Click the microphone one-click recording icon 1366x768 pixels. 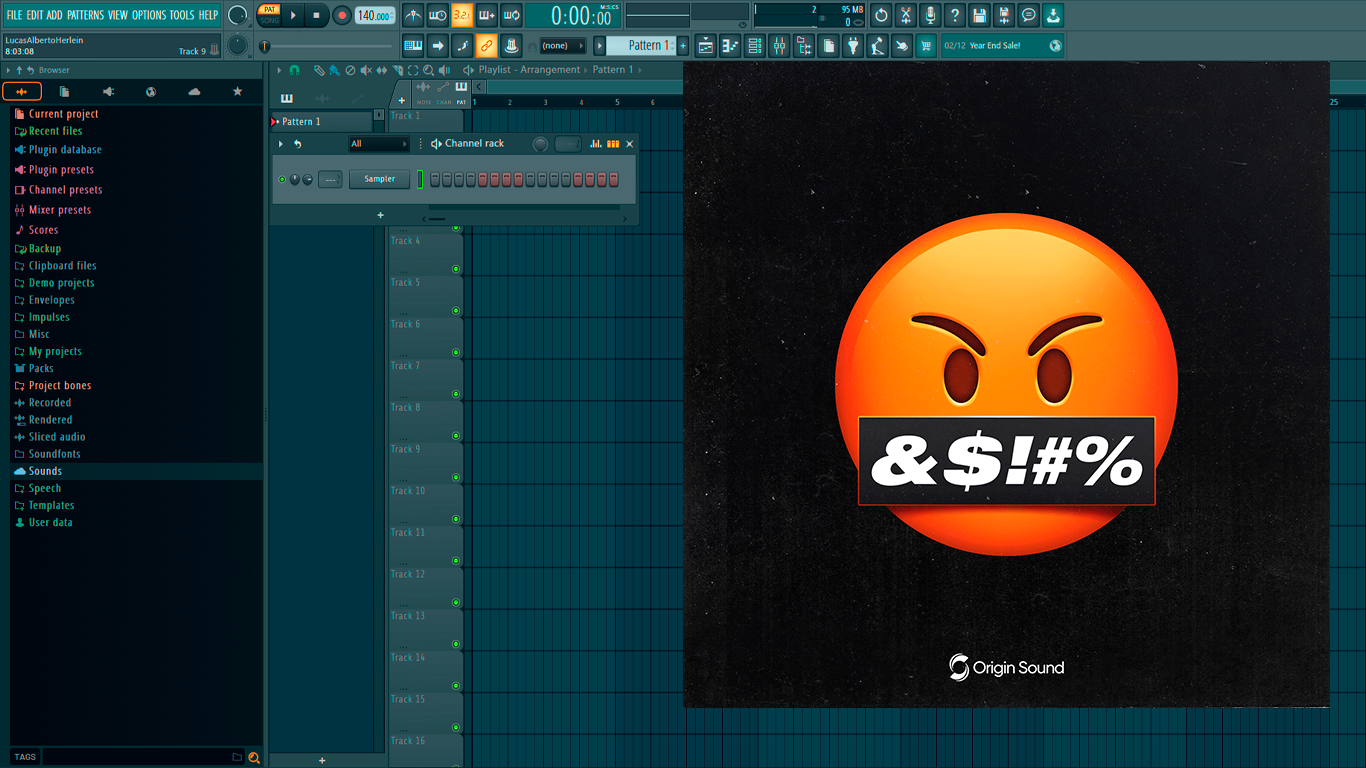[930, 15]
